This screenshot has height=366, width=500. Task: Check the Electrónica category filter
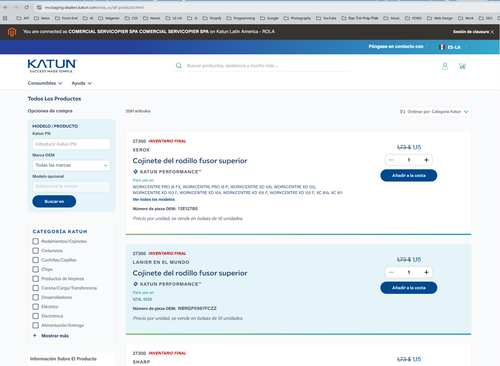point(36,316)
